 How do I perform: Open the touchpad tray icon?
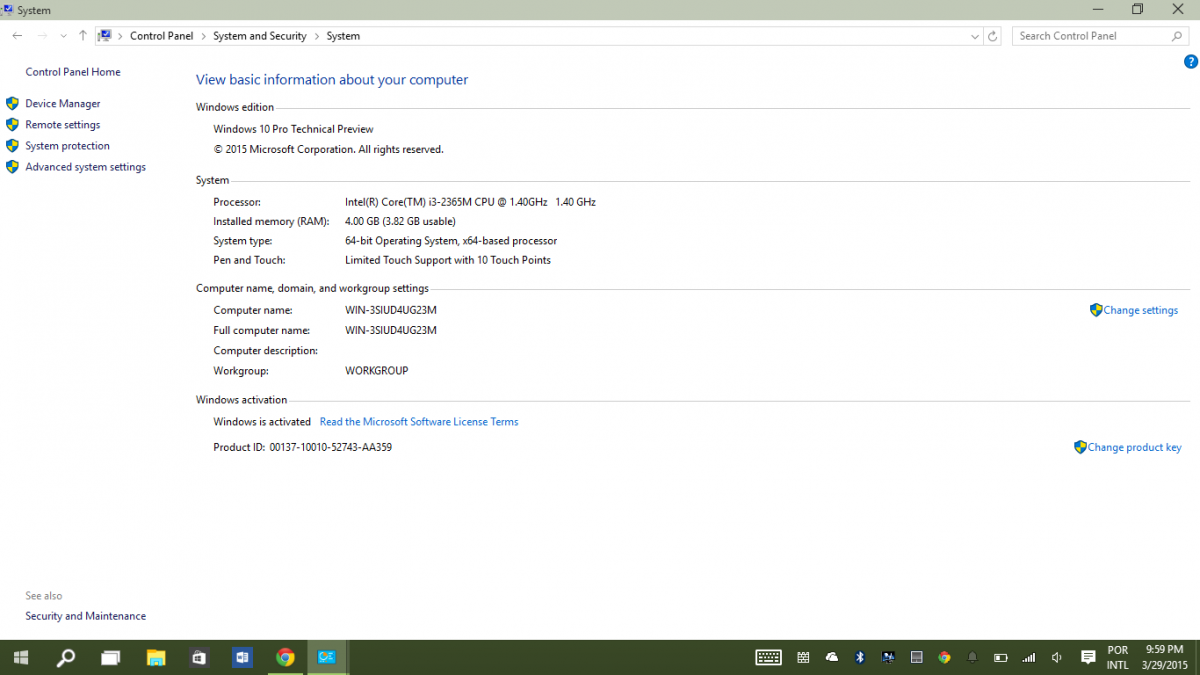point(916,657)
